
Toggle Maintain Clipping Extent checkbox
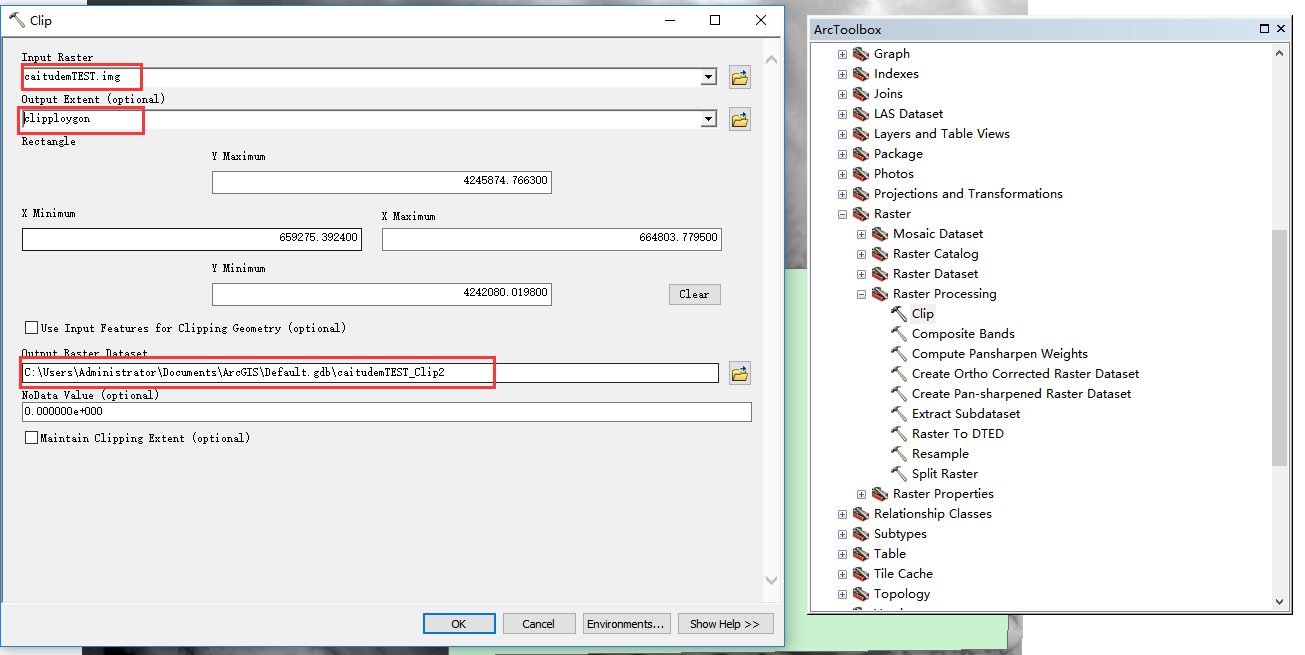(x=32, y=438)
